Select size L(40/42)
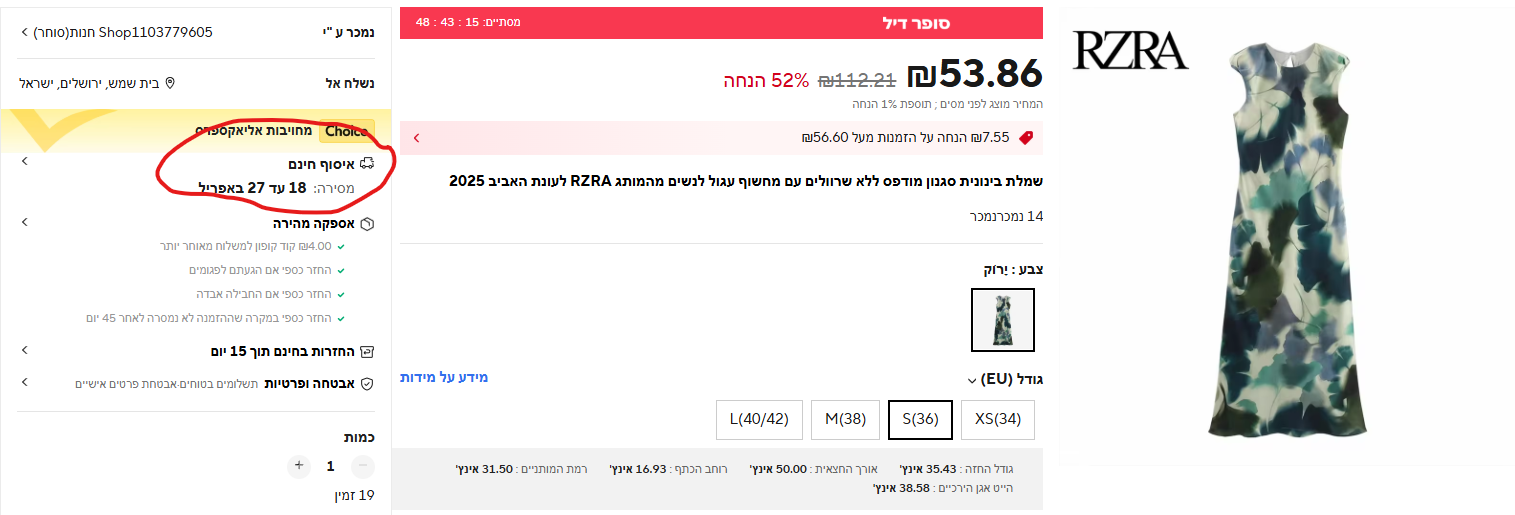Image resolution: width=1515 pixels, height=515 pixels. [x=759, y=419]
